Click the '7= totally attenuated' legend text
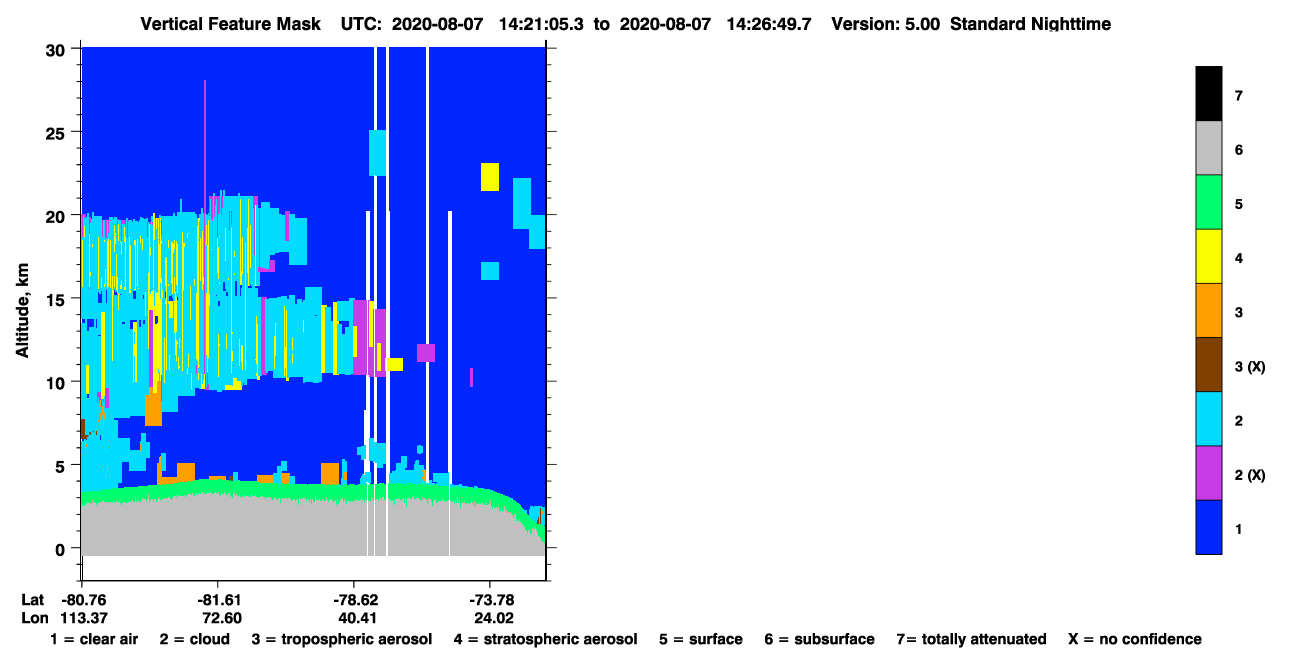This screenshot has width=1300, height=667. [x=971, y=639]
